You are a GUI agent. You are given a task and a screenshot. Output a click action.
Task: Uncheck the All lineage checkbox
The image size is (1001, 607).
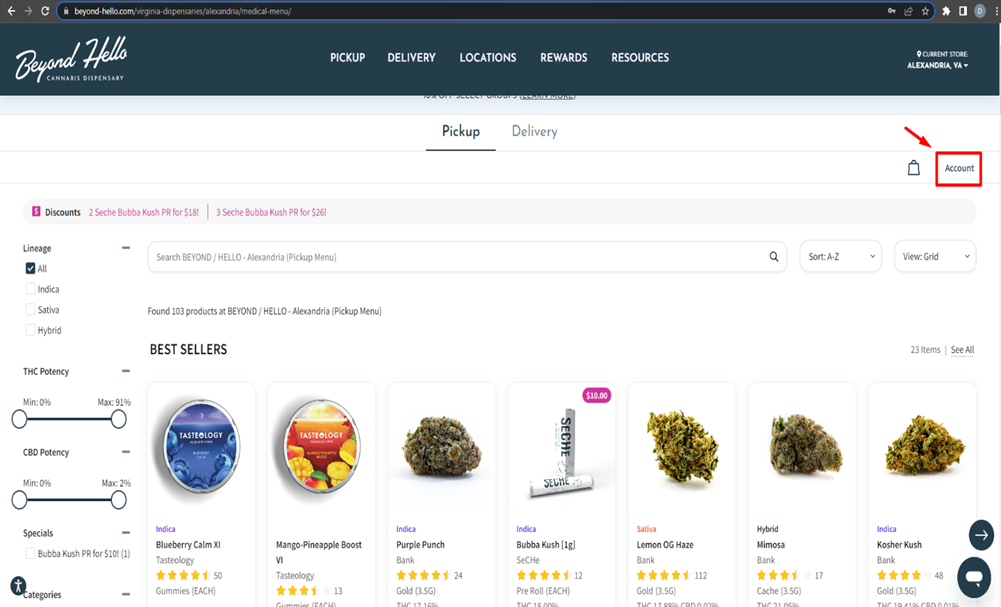tap(30, 269)
